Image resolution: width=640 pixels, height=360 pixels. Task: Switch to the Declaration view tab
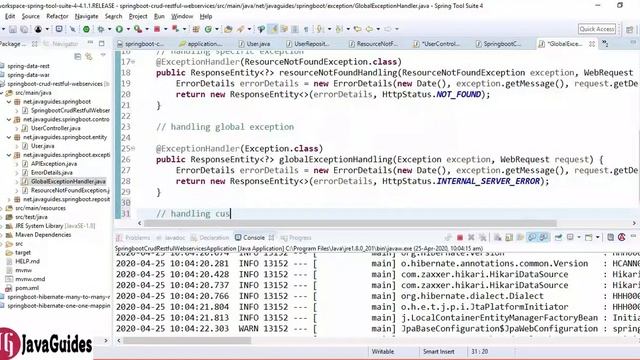click(210, 238)
